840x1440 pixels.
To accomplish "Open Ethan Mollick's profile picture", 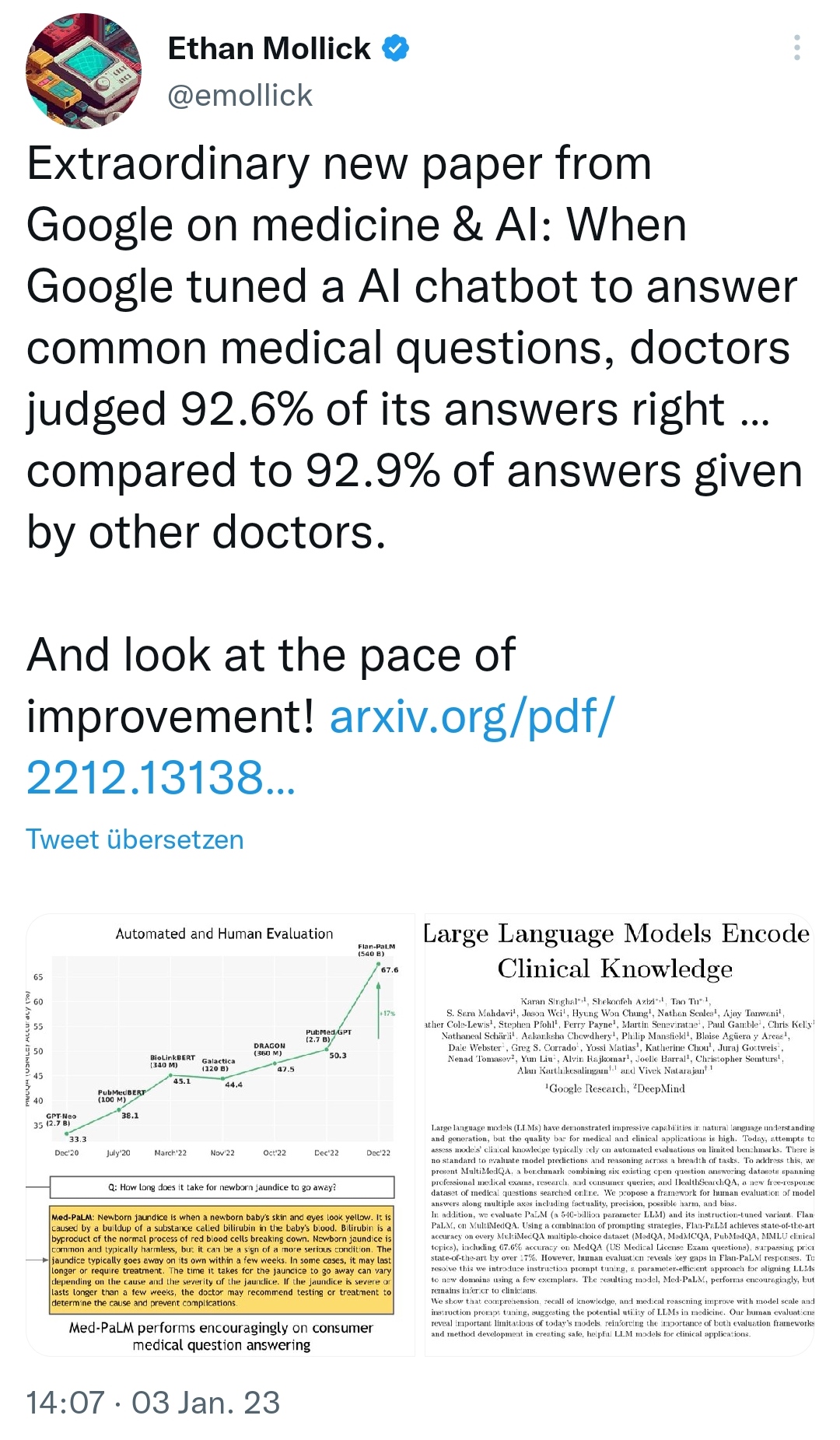I will coord(84,71).
